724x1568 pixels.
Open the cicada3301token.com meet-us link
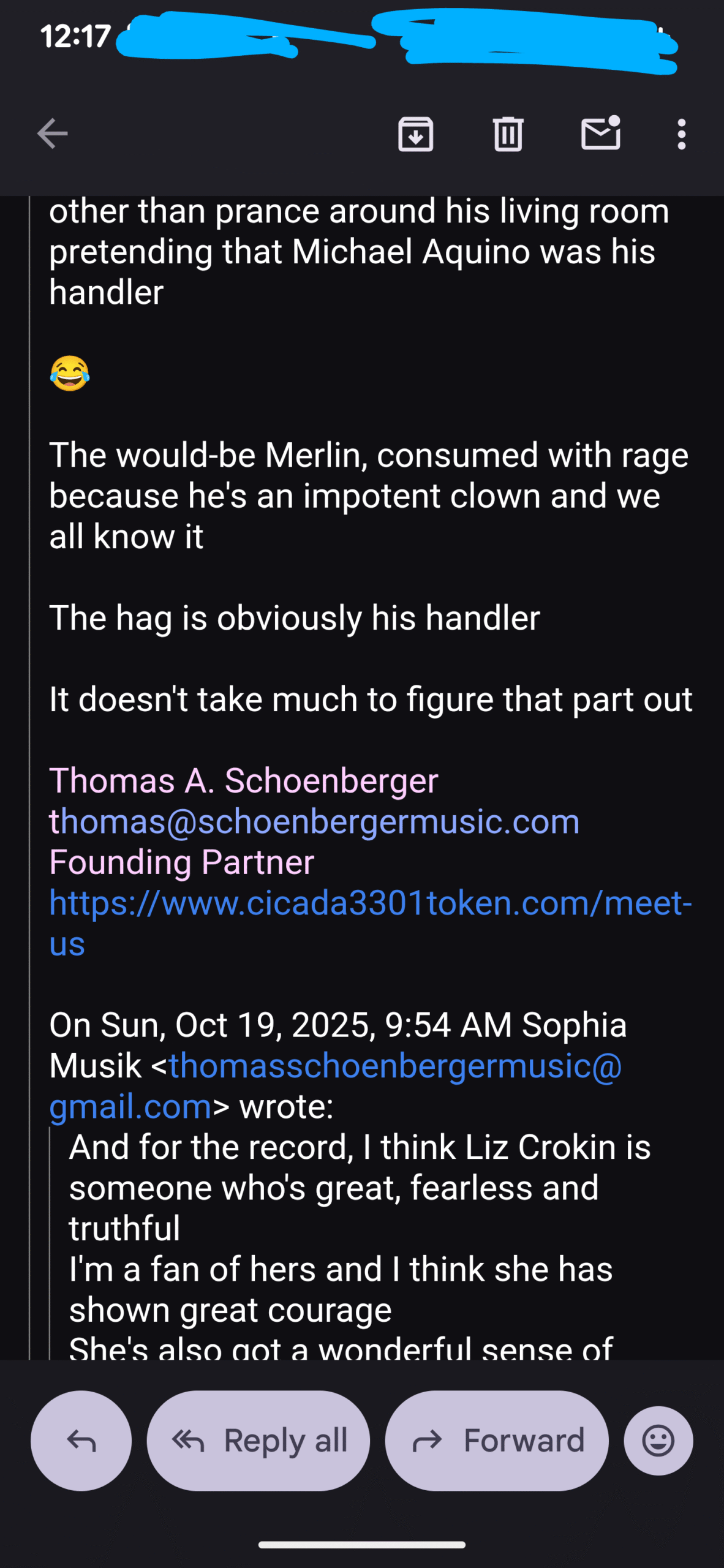tap(370, 903)
